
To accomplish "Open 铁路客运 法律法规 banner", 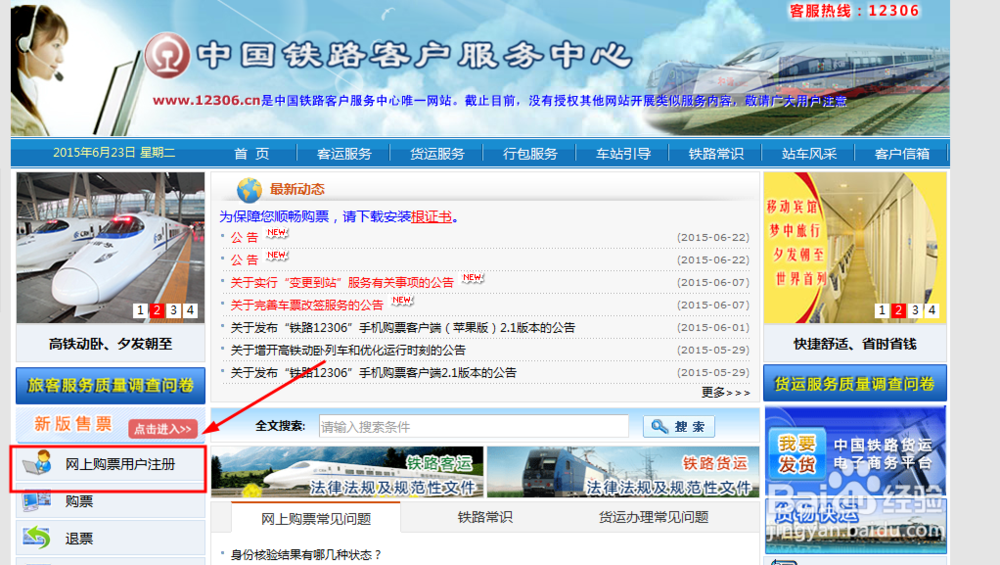I will pyautogui.click(x=348, y=472).
